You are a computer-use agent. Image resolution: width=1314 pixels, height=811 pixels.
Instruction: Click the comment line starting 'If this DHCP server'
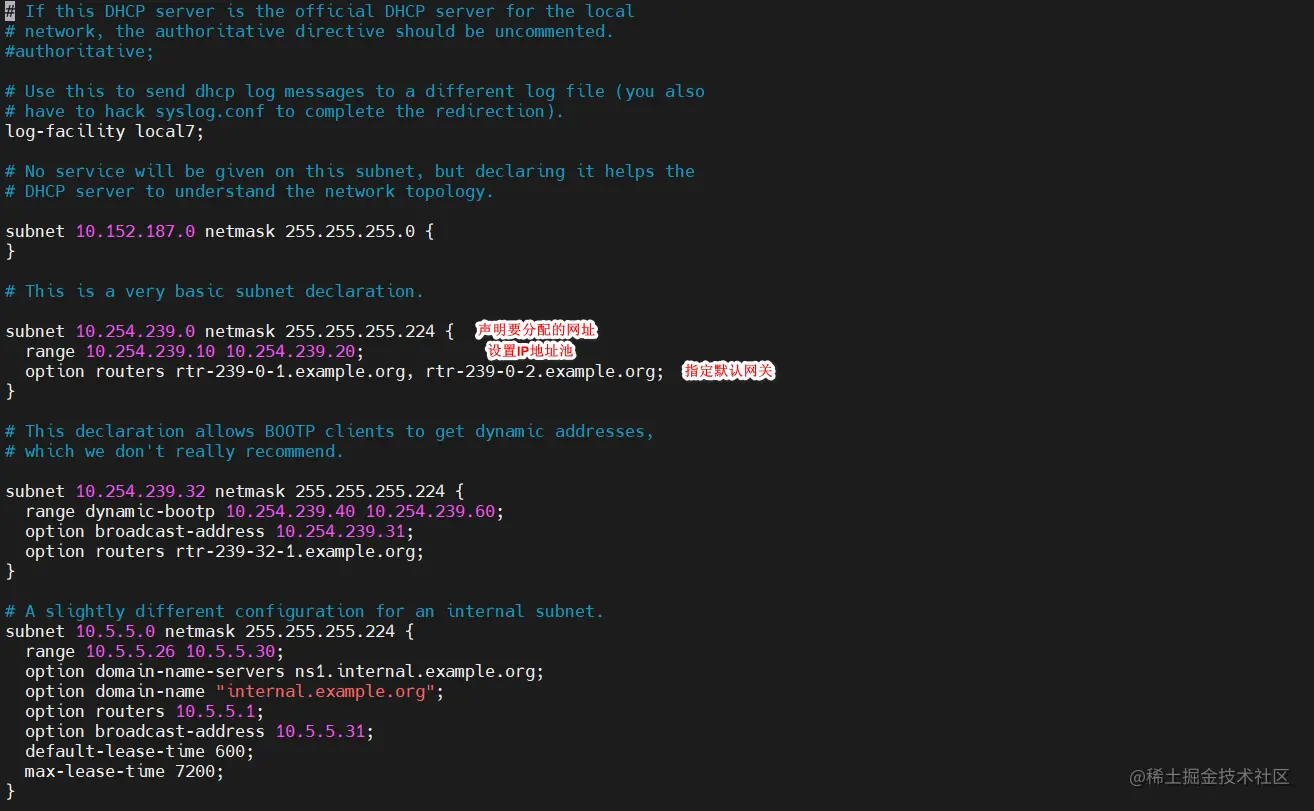tap(320, 11)
